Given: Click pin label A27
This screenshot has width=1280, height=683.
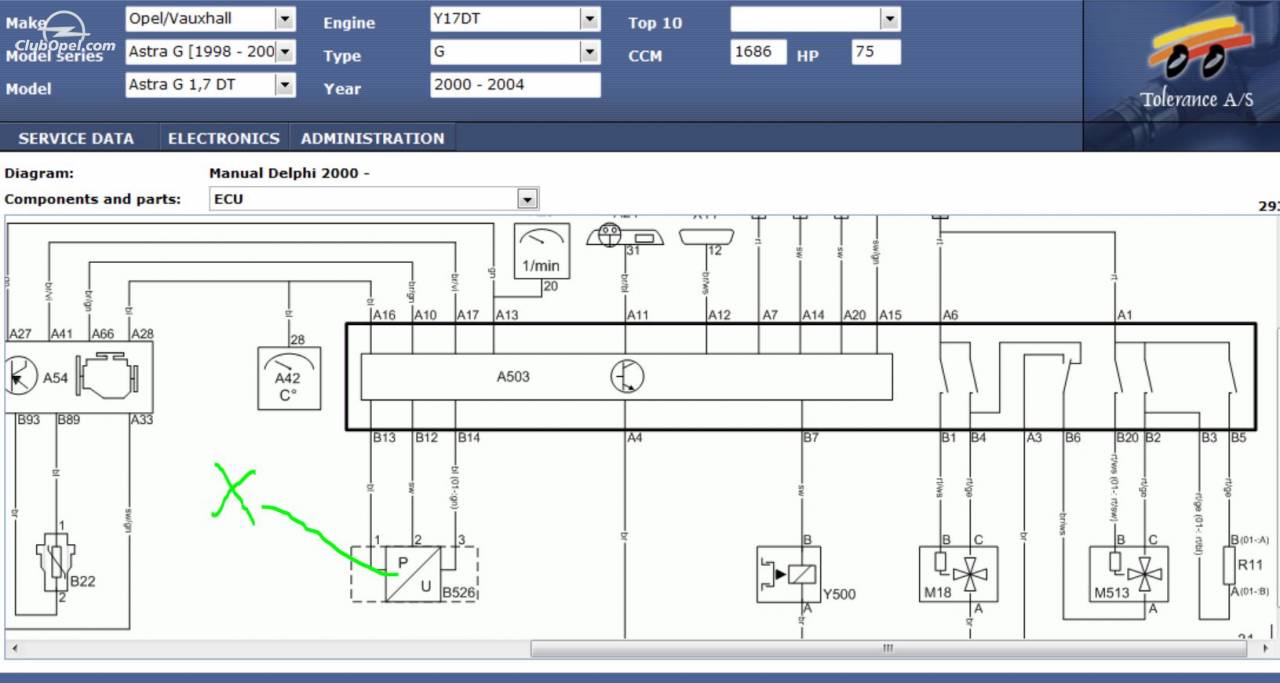Looking at the screenshot, I should [x=20, y=334].
